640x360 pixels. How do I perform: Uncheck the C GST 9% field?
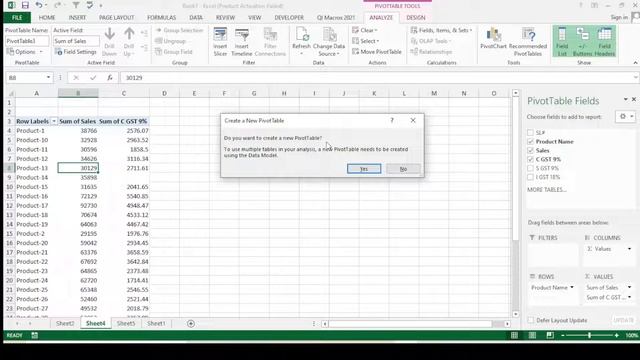point(530,159)
